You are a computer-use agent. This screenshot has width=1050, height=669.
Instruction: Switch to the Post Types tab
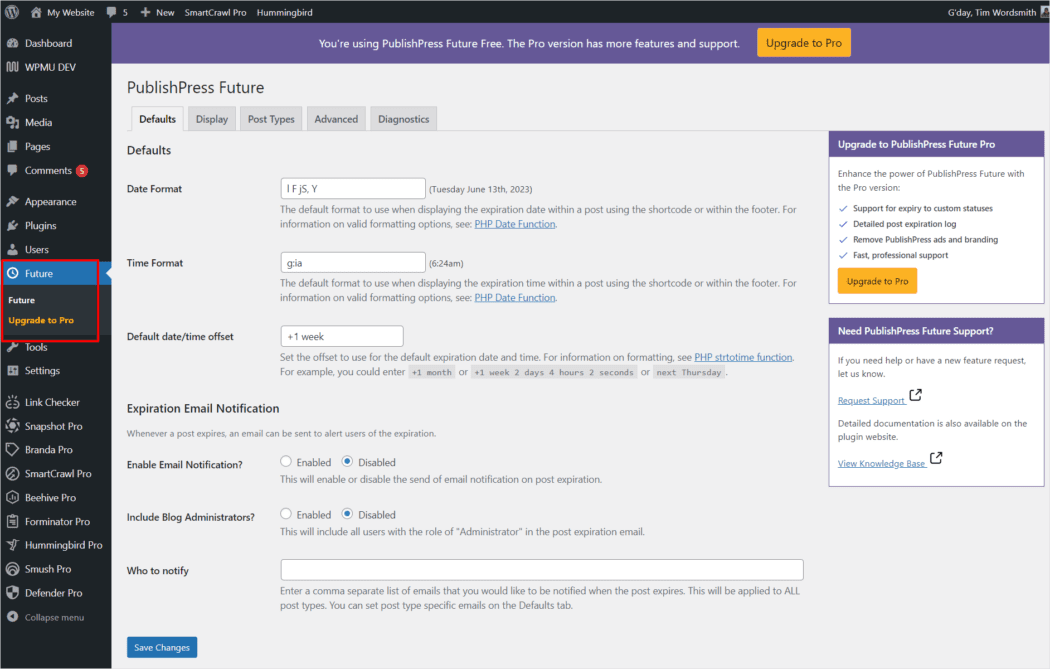tap(271, 119)
